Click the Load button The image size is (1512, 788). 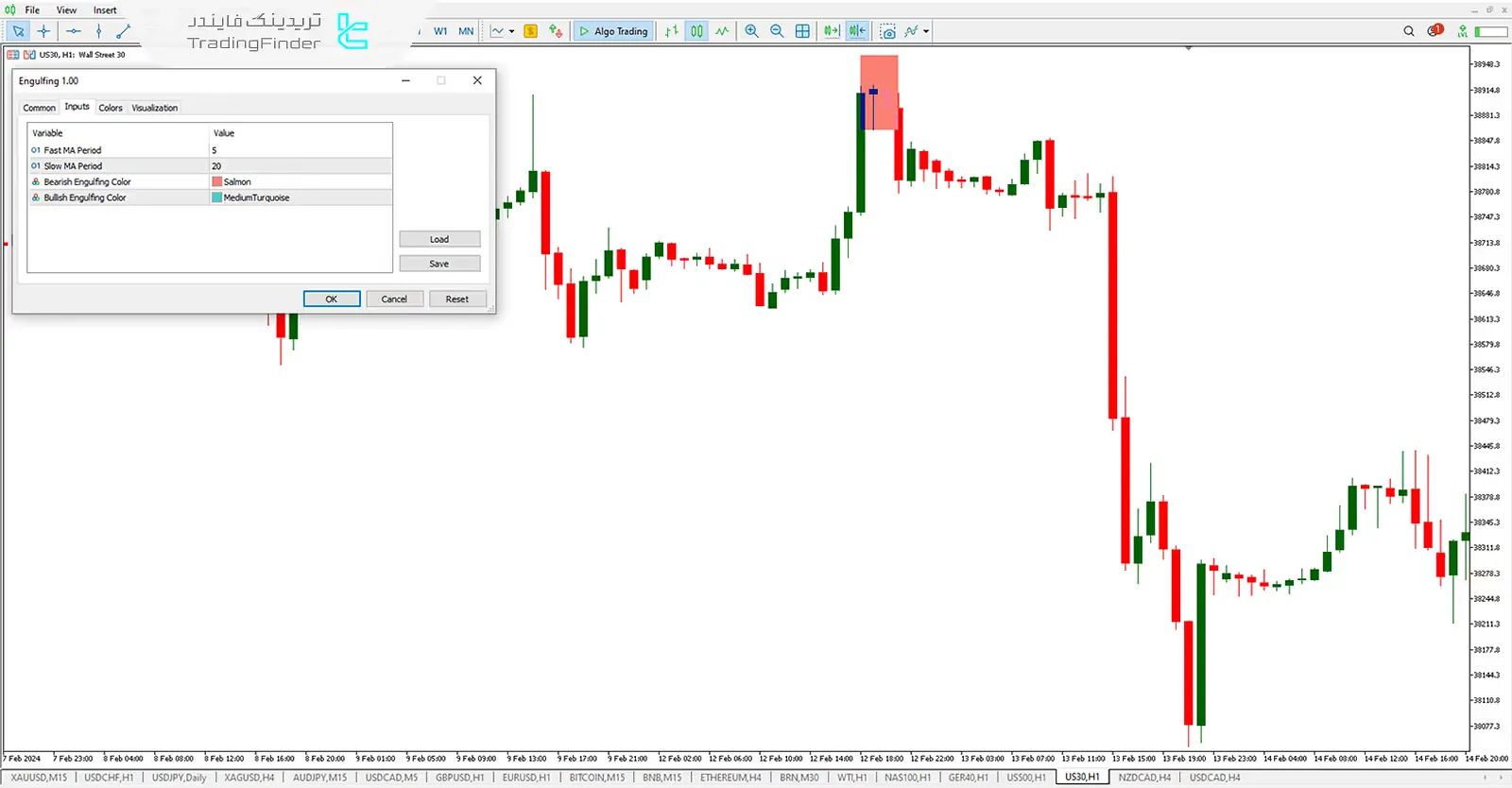click(x=439, y=239)
